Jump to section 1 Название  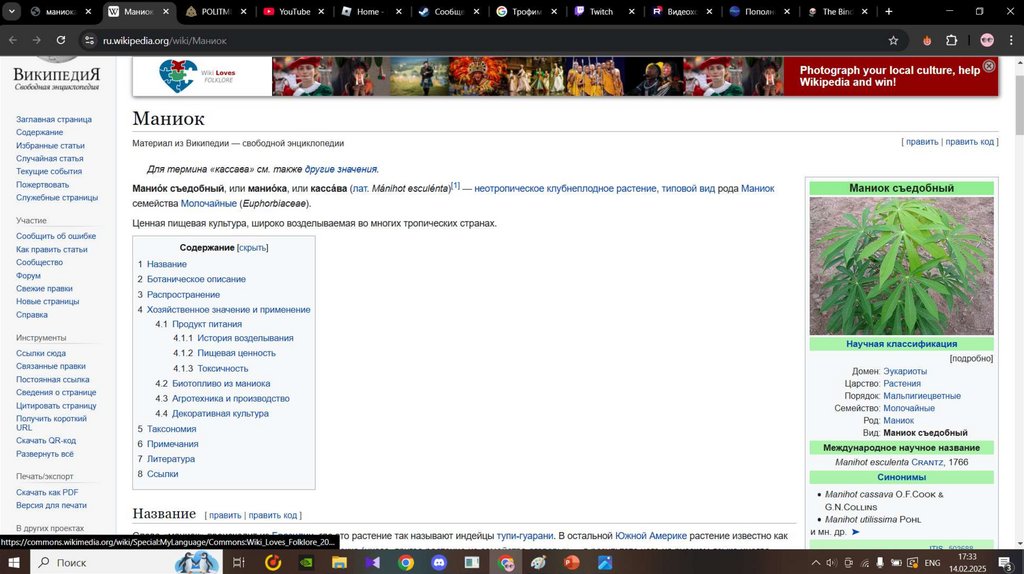(x=167, y=264)
